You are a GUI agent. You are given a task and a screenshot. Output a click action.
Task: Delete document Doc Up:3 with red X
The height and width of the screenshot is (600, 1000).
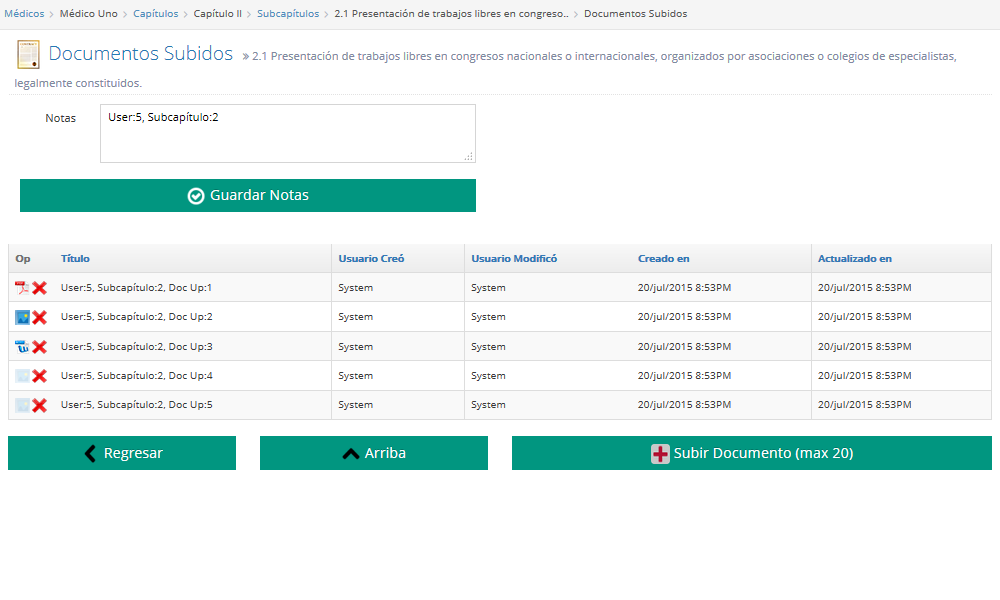(x=40, y=347)
